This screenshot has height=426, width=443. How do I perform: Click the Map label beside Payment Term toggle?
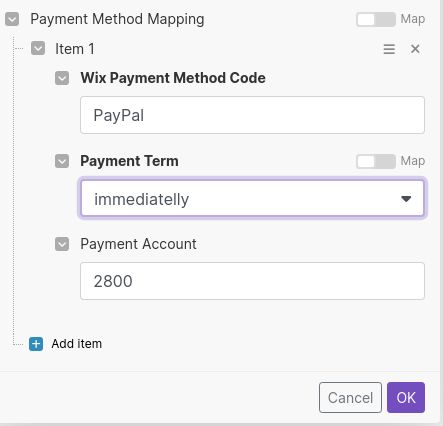tap(413, 161)
